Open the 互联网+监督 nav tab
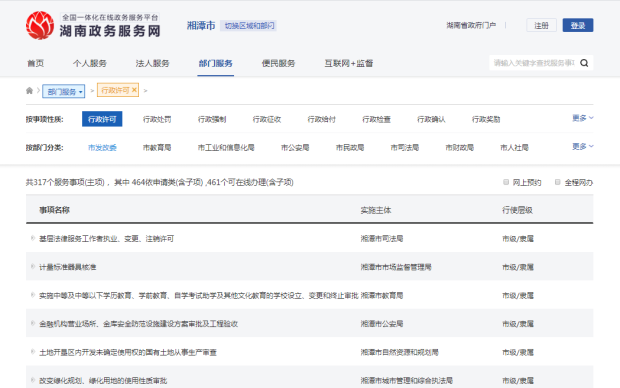Viewport: 620px width, 388px height. 349,63
